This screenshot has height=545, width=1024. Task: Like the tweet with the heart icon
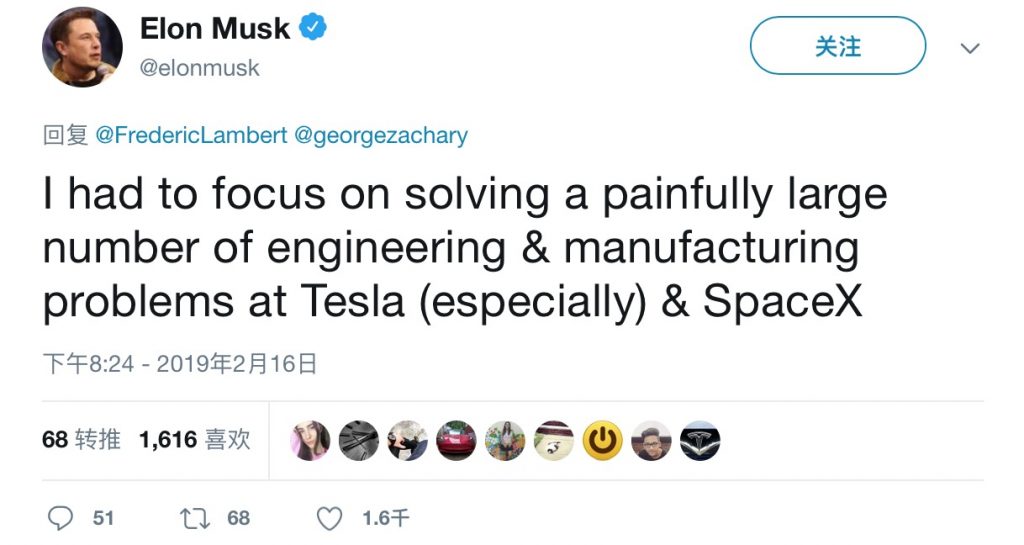click(x=329, y=518)
